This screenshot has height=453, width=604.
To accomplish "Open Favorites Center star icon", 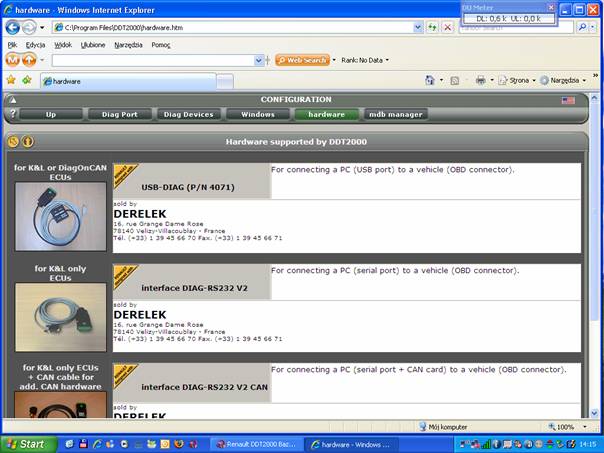I will tap(11, 80).
